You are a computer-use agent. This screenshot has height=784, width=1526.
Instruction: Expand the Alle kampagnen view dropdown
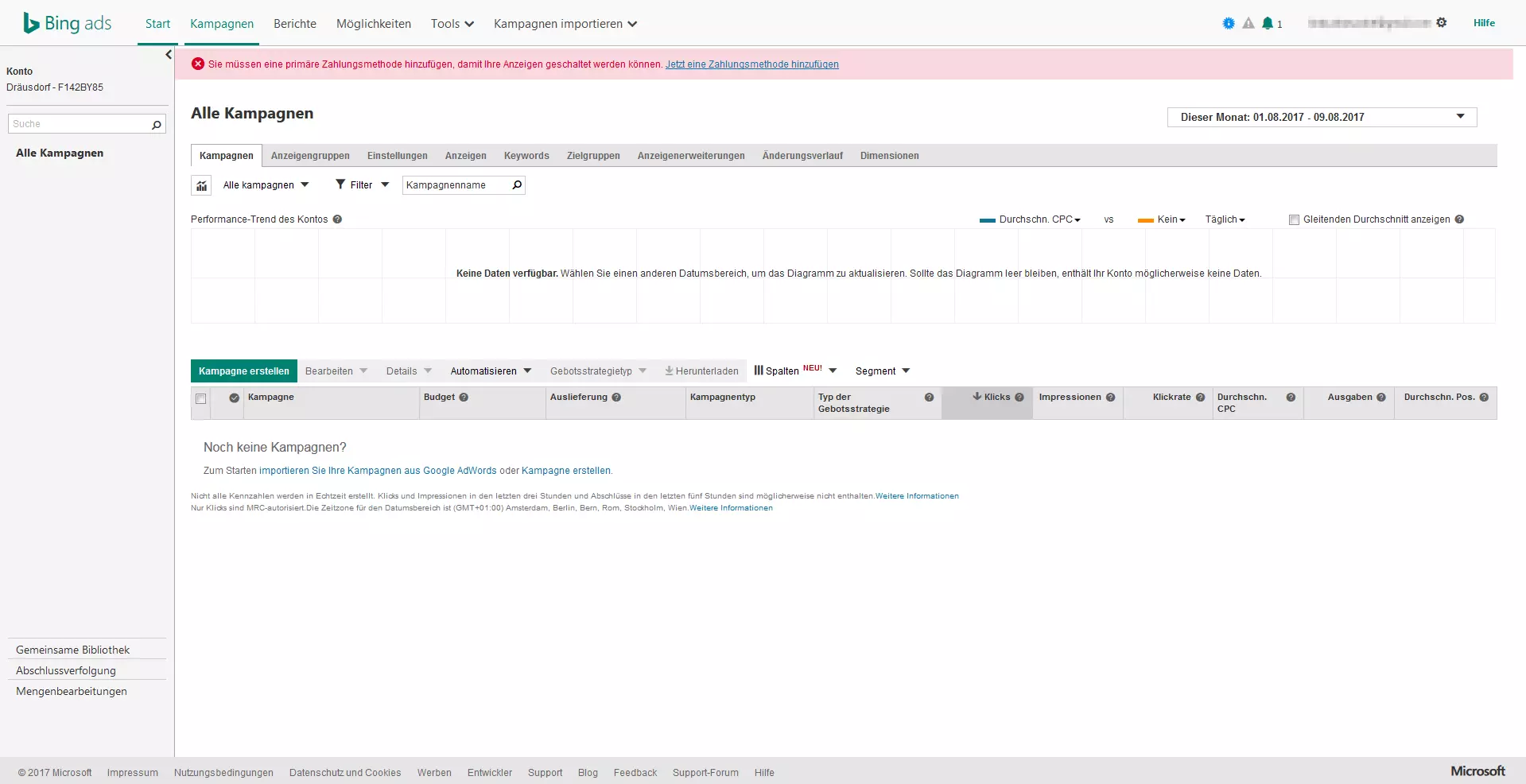point(266,185)
